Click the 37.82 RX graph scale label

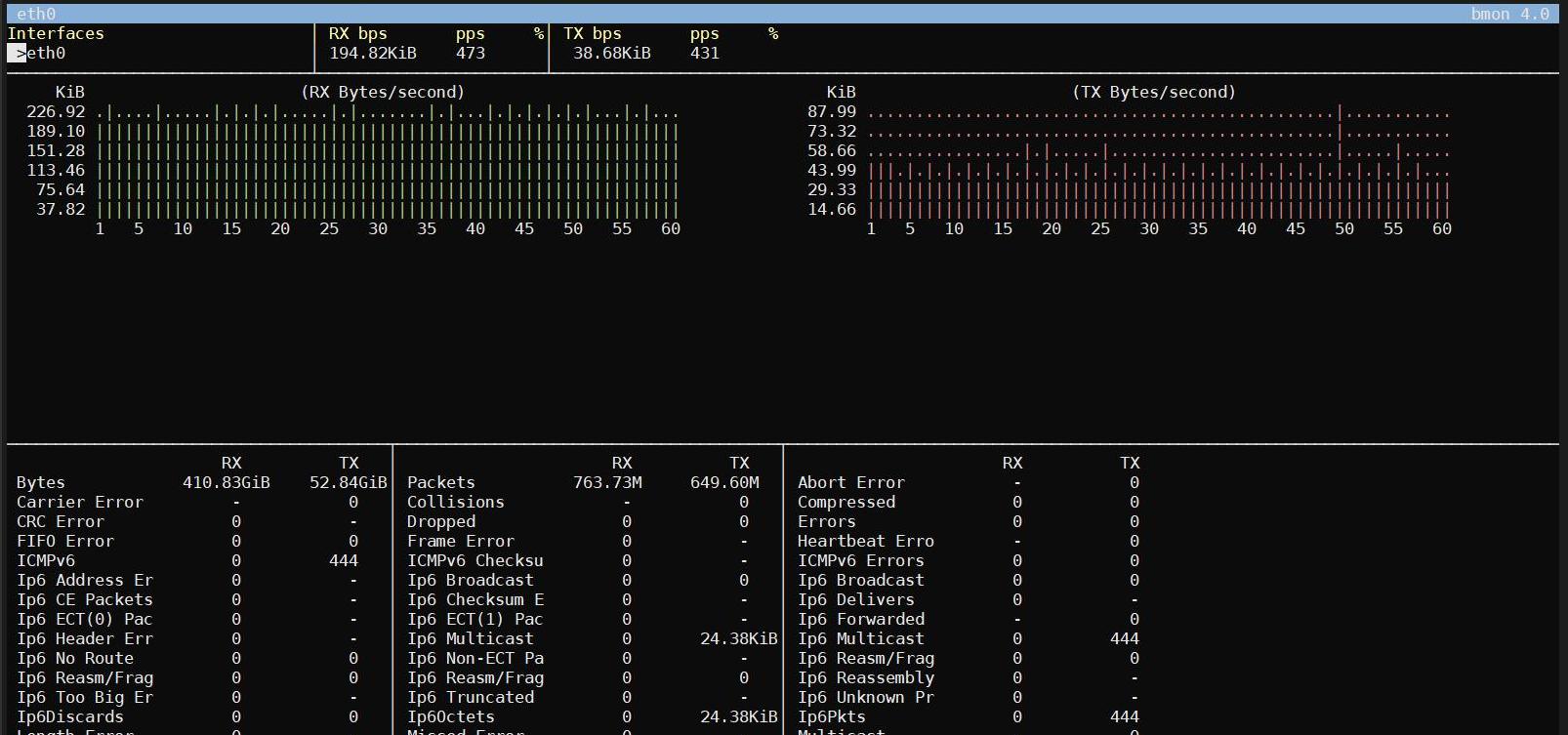click(61, 209)
